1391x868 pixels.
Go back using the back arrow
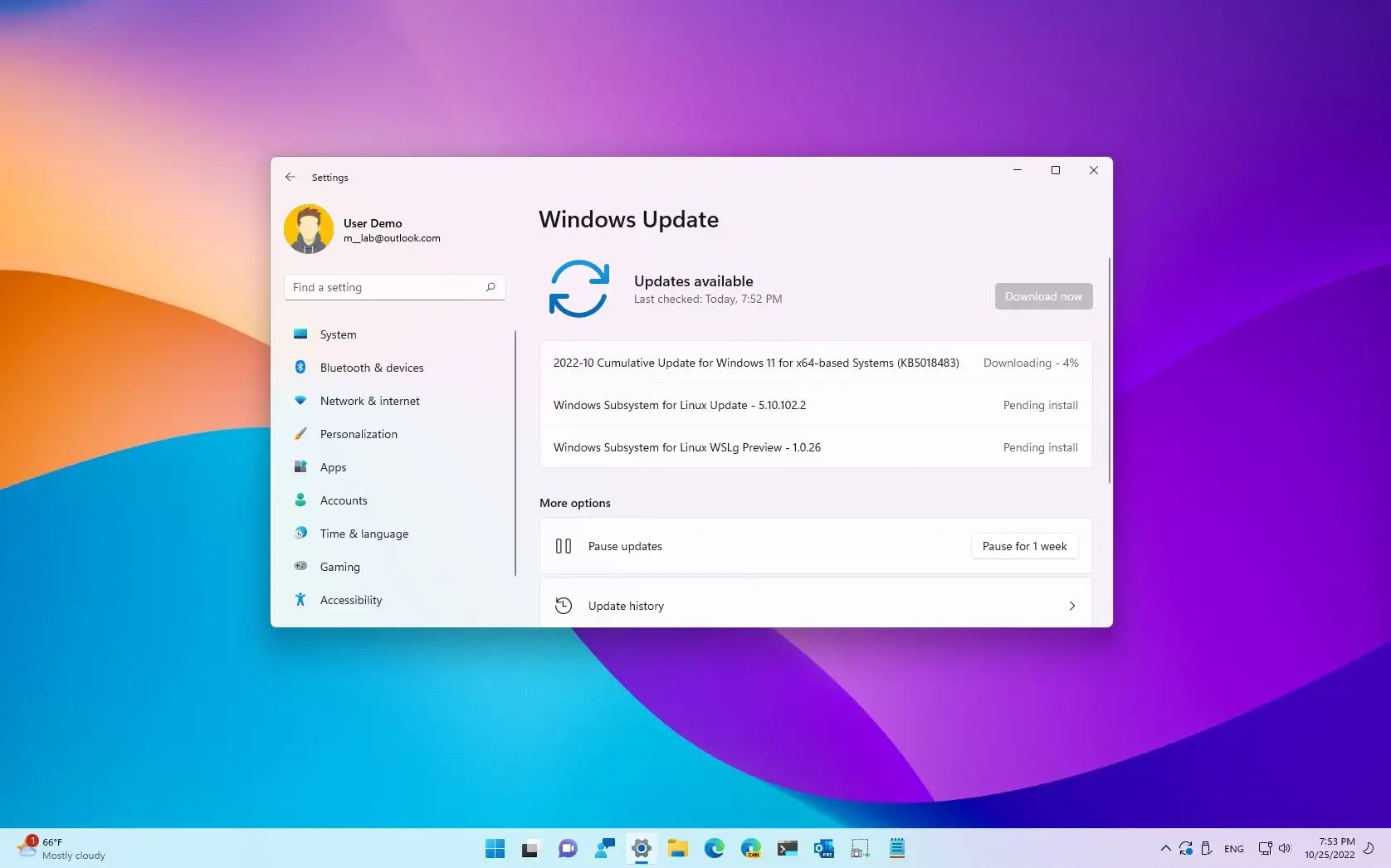click(x=290, y=177)
